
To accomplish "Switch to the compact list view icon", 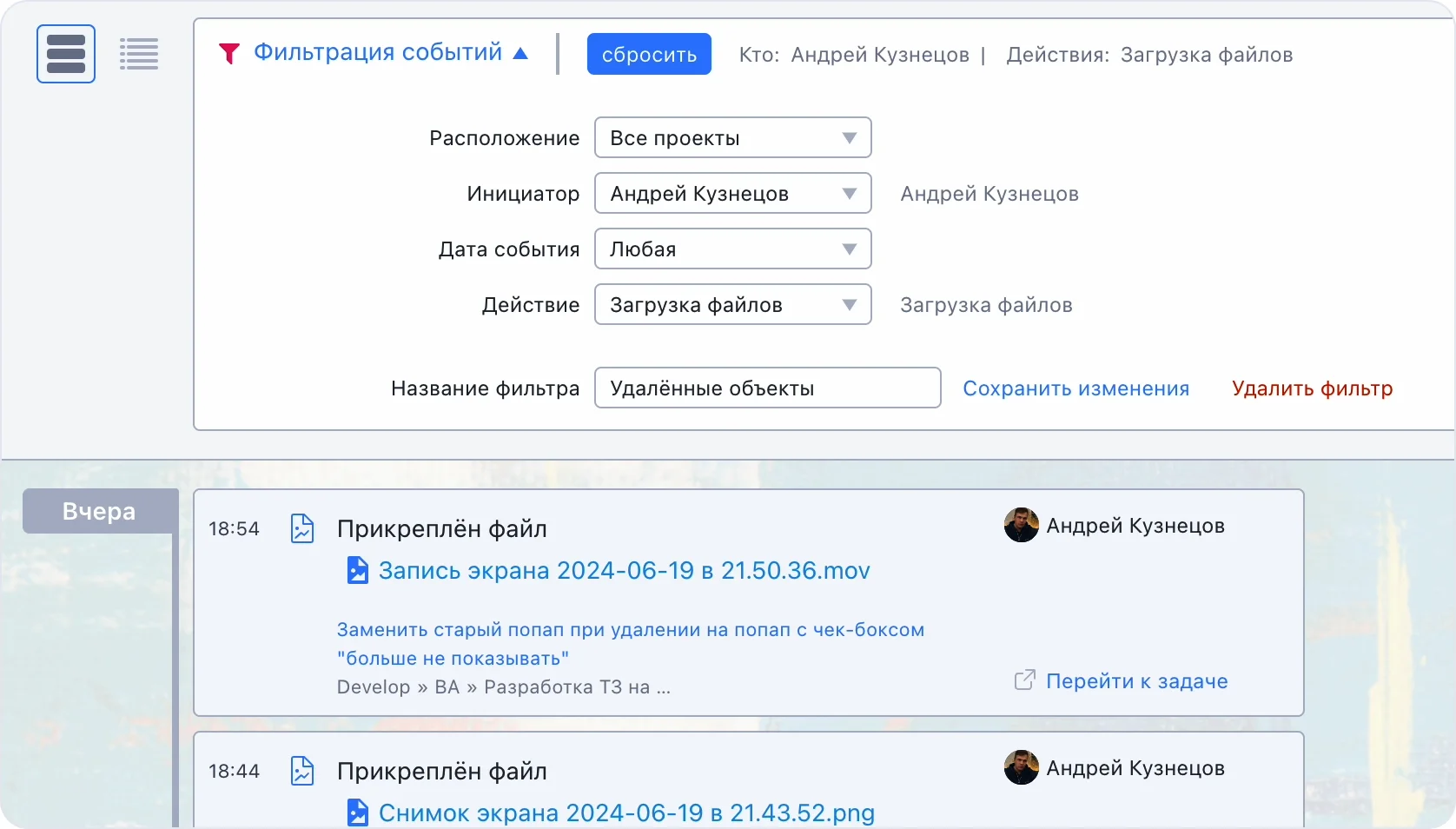I will (x=139, y=54).
